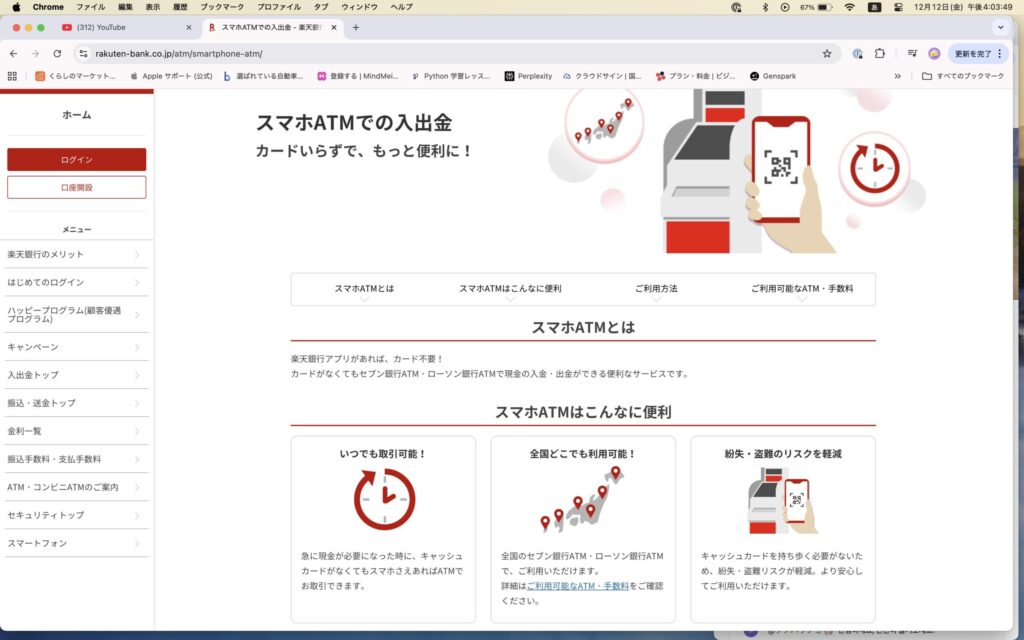Open the Genspark bookmark
Viewport: 1024px width, 640px height.
click(773, 76)
